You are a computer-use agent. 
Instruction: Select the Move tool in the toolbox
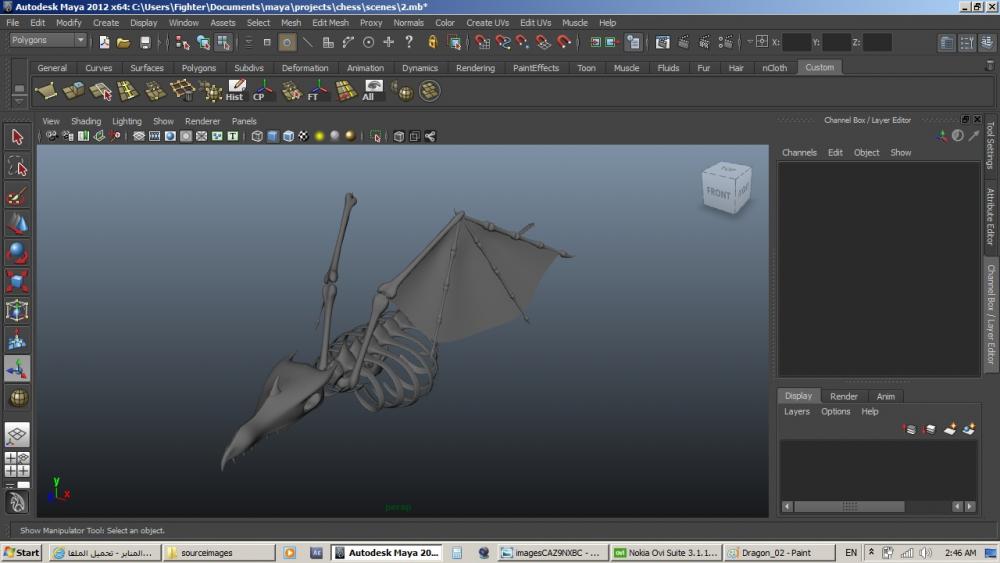point(17,224)
